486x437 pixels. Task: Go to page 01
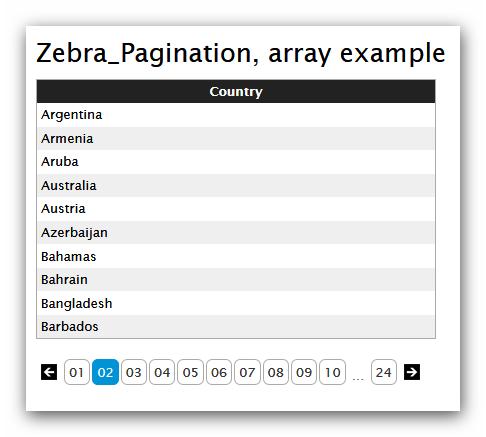tap(77, 372)
